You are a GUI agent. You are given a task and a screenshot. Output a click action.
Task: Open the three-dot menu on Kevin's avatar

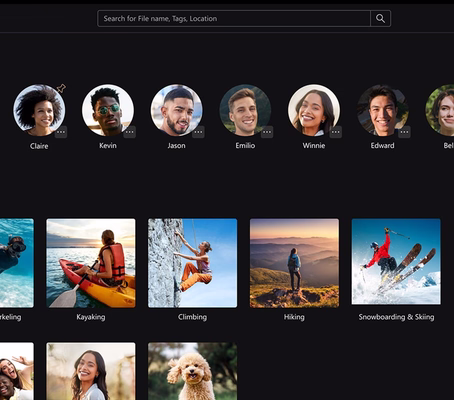[129, 132]
